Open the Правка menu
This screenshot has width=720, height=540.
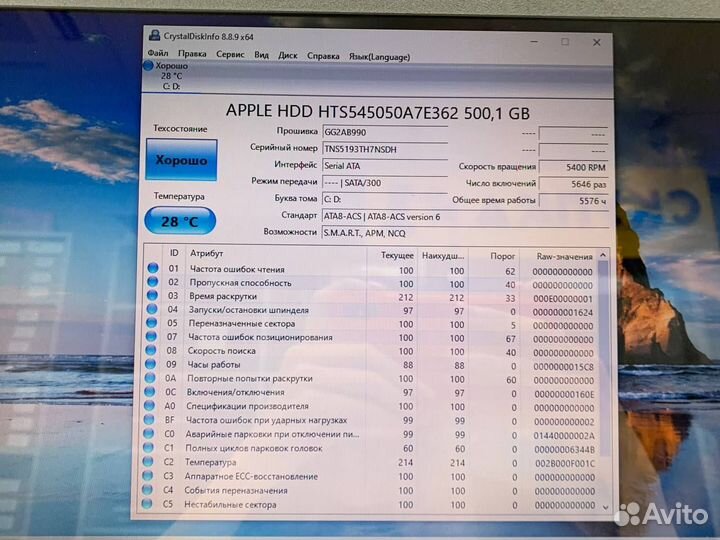[192, 54]
